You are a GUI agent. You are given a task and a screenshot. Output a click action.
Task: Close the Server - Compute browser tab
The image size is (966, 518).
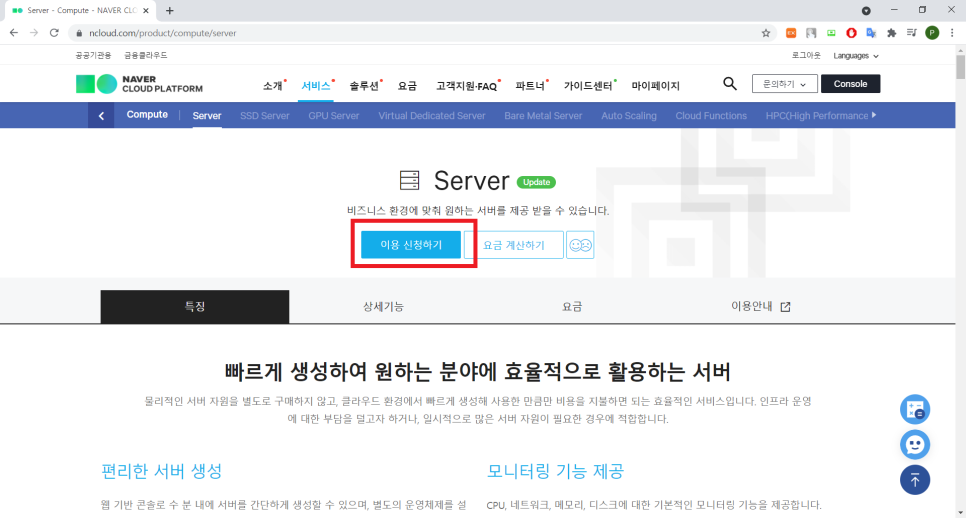click(146, 10)
